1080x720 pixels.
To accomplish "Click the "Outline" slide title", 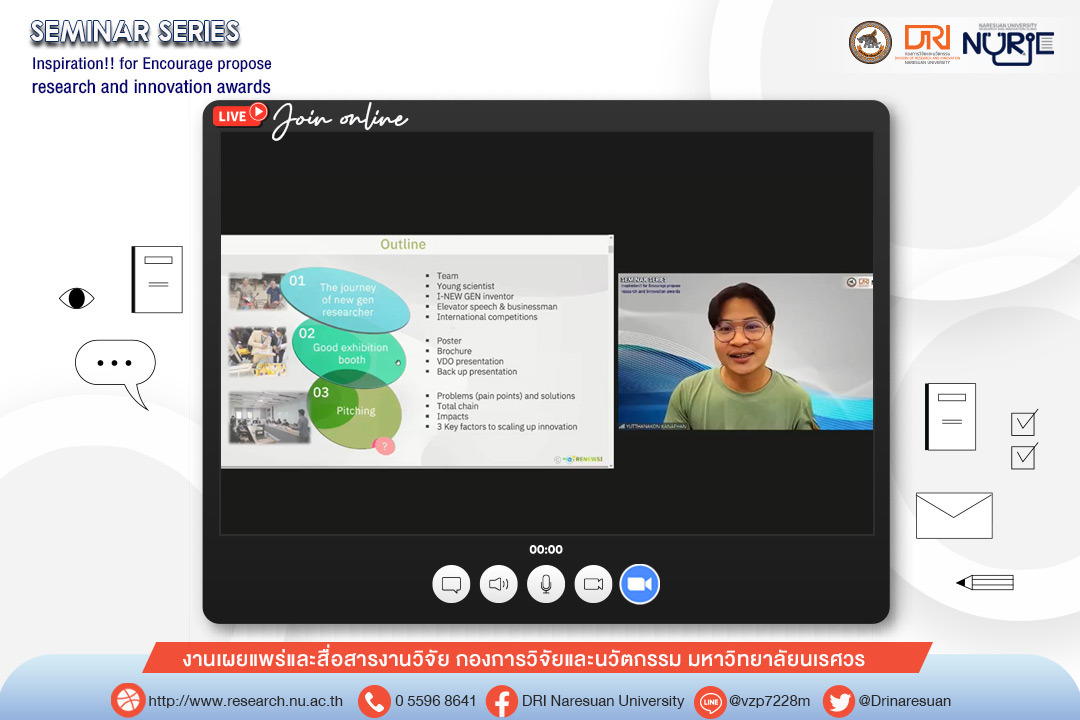I will pyautogui.click(x=403, y=244).
